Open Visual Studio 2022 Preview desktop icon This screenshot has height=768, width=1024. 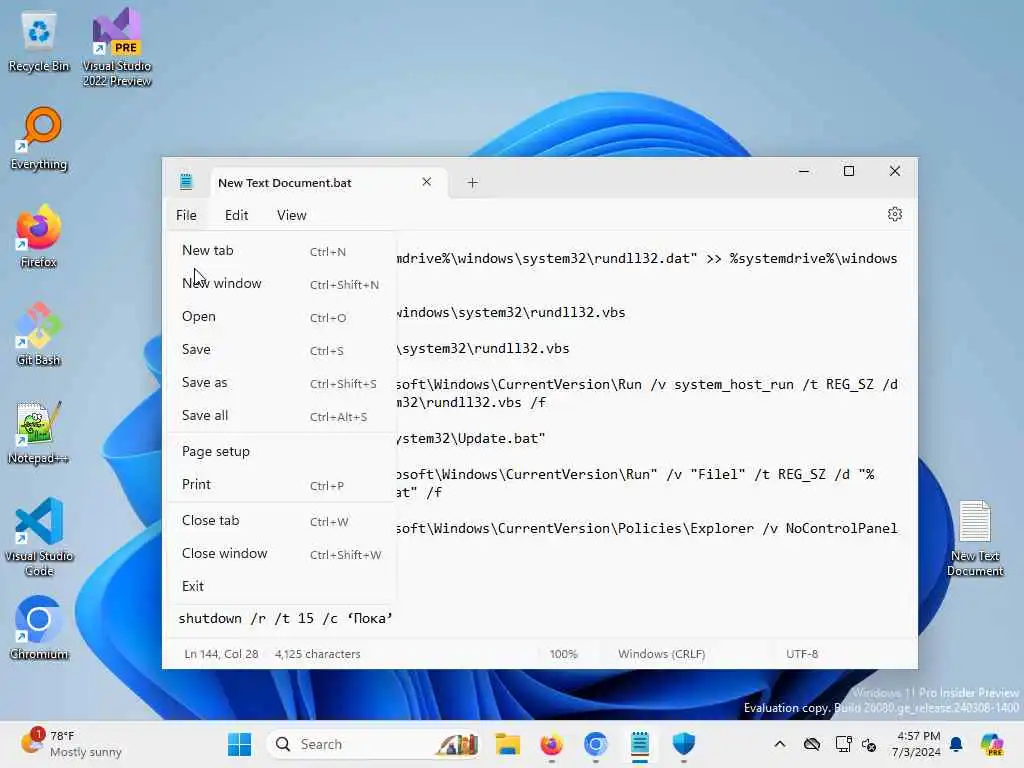point(116,47)
